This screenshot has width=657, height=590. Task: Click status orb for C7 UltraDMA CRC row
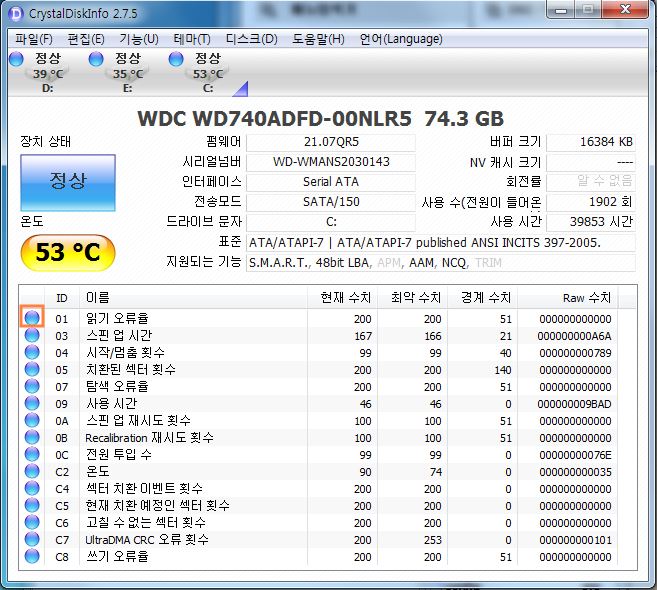click(32, 539)
